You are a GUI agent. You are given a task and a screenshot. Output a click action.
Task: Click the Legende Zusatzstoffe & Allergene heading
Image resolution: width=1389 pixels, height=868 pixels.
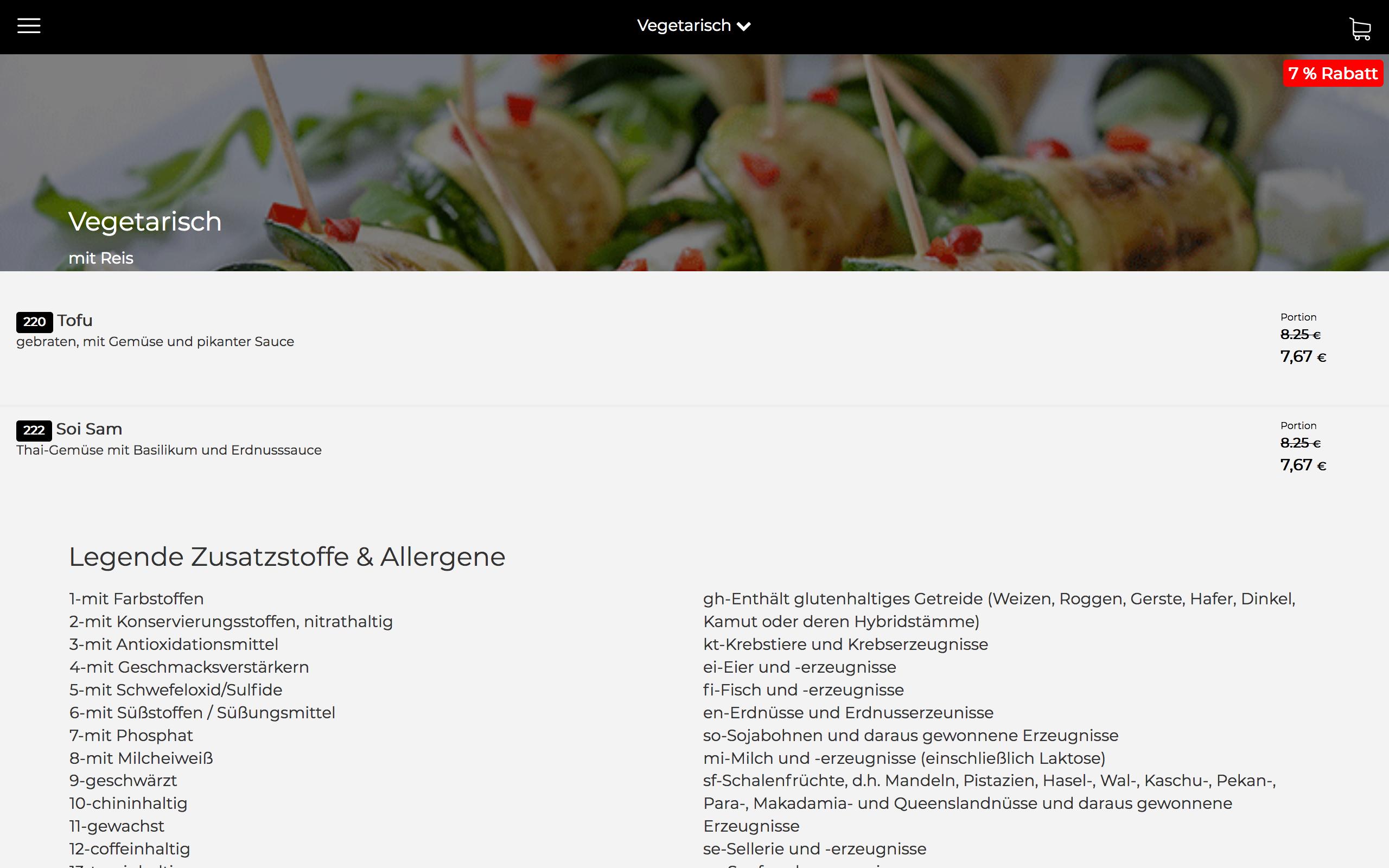coord(287,557)
